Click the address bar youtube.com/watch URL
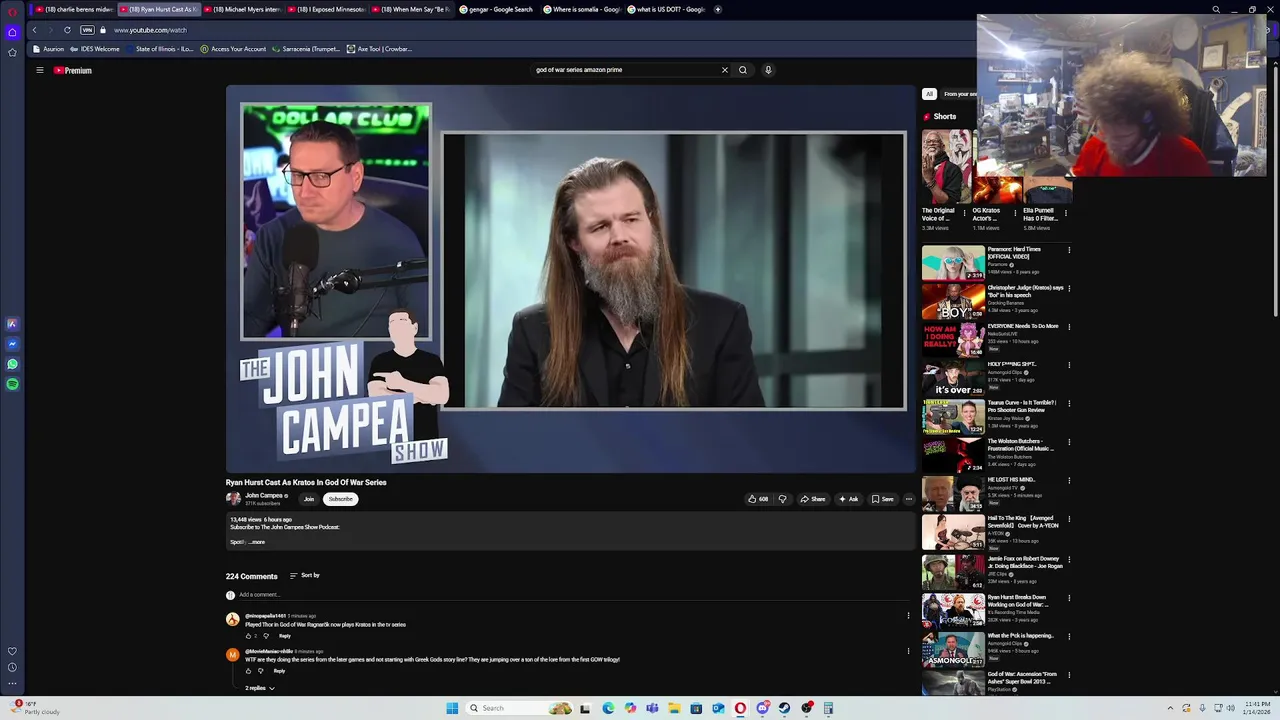 tap(150, 30)
